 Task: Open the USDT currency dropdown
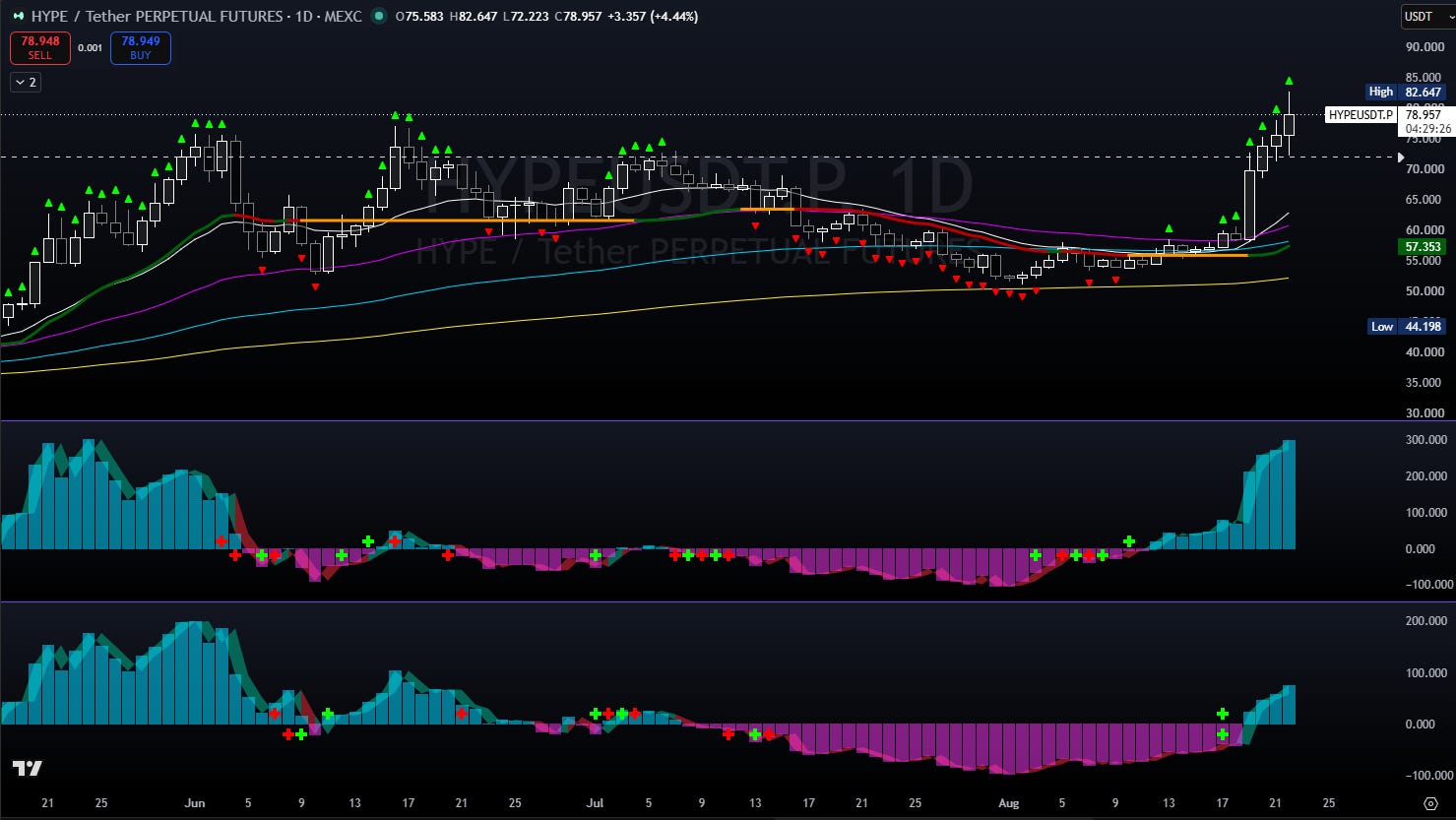pos(1424,17)
